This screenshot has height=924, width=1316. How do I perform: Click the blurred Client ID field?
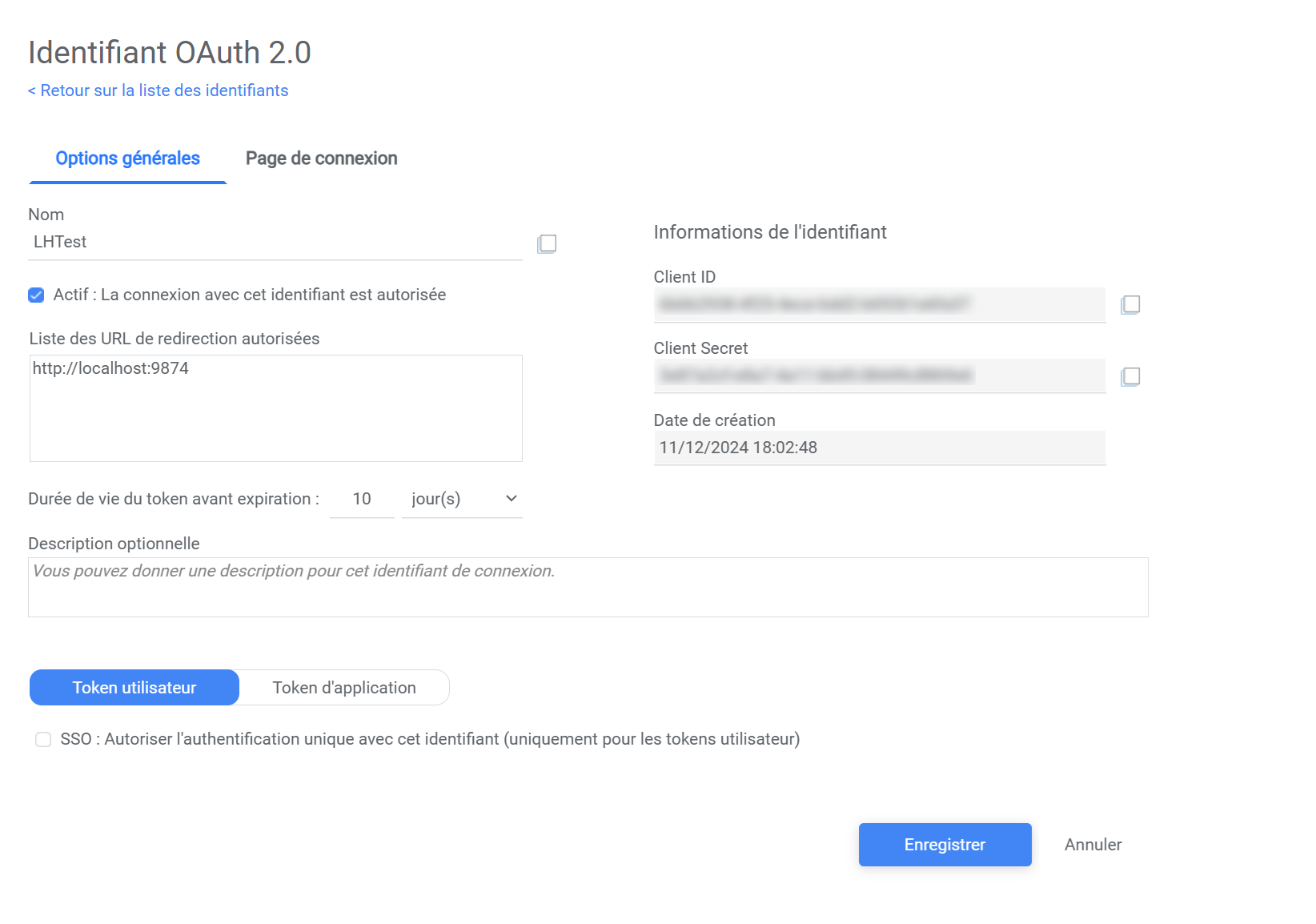(879, 304)
